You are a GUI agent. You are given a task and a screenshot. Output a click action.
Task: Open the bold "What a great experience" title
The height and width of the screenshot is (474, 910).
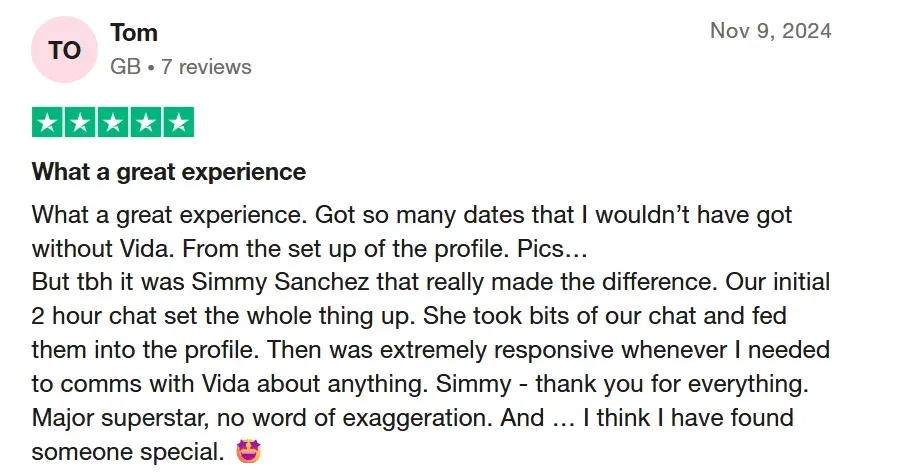coord(169,171)
